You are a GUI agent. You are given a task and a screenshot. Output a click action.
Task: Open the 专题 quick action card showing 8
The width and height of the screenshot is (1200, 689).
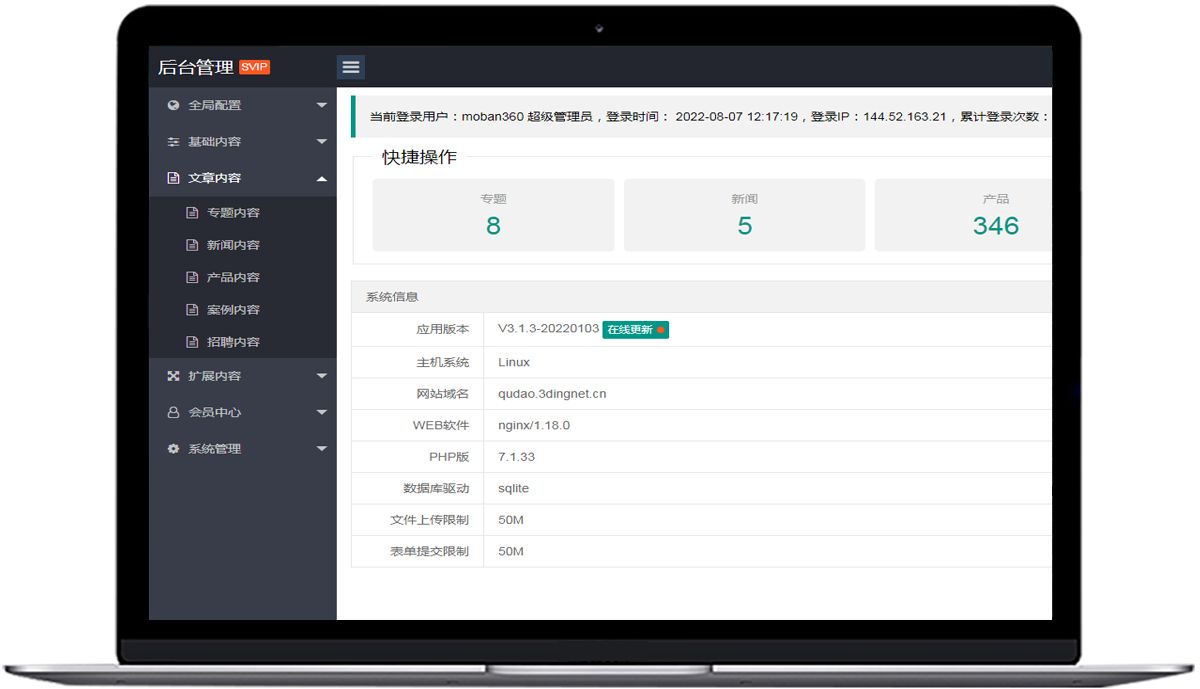pos(493,215)
